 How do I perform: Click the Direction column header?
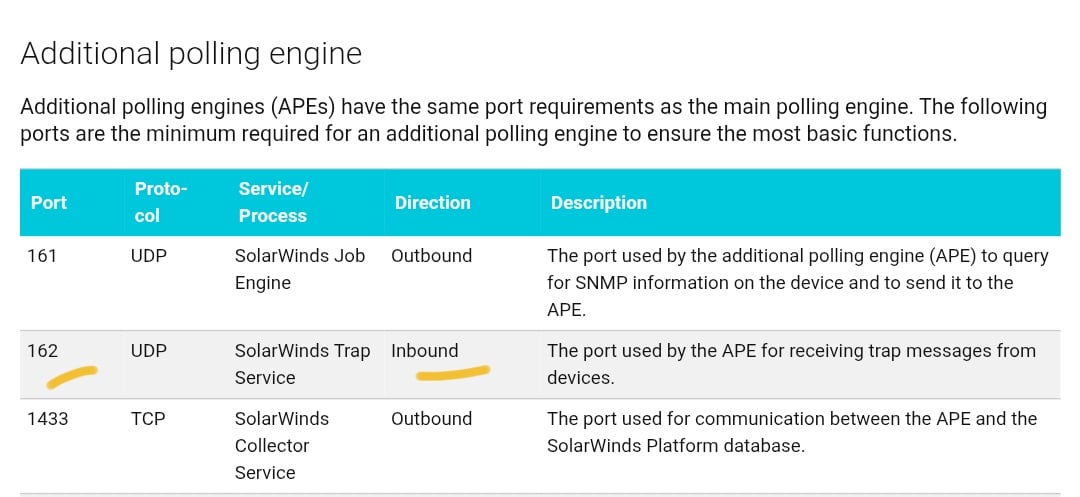click(432, 202)
